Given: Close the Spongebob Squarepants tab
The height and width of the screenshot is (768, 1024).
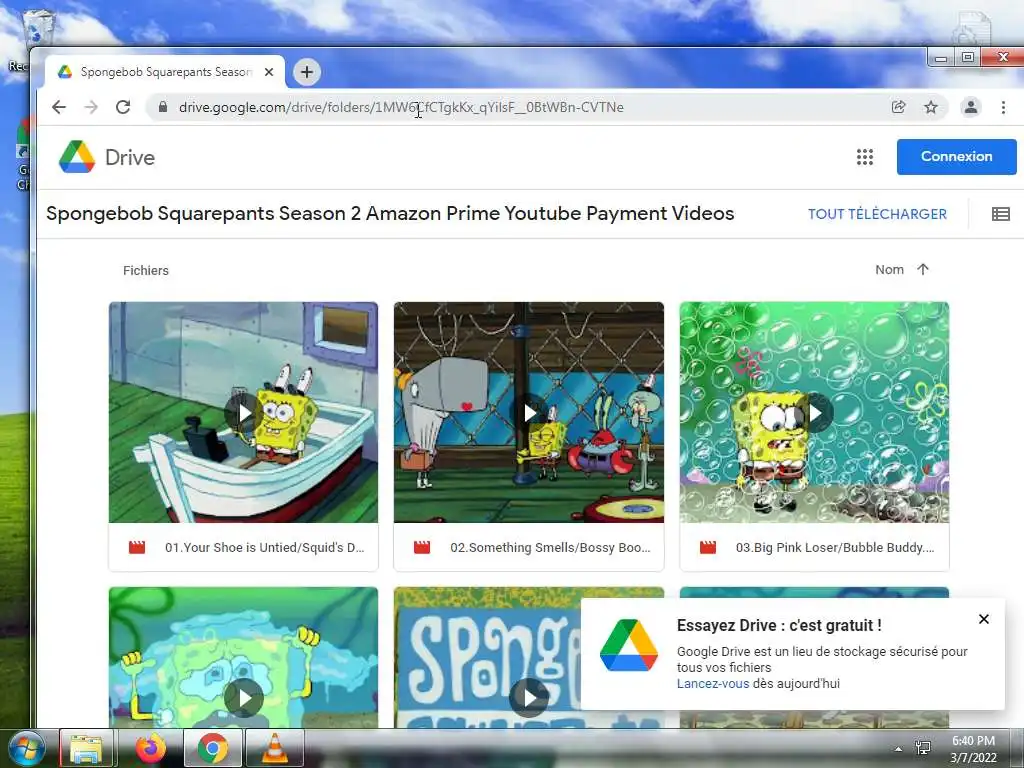Looking at the screenshot, I should point(268,72).
